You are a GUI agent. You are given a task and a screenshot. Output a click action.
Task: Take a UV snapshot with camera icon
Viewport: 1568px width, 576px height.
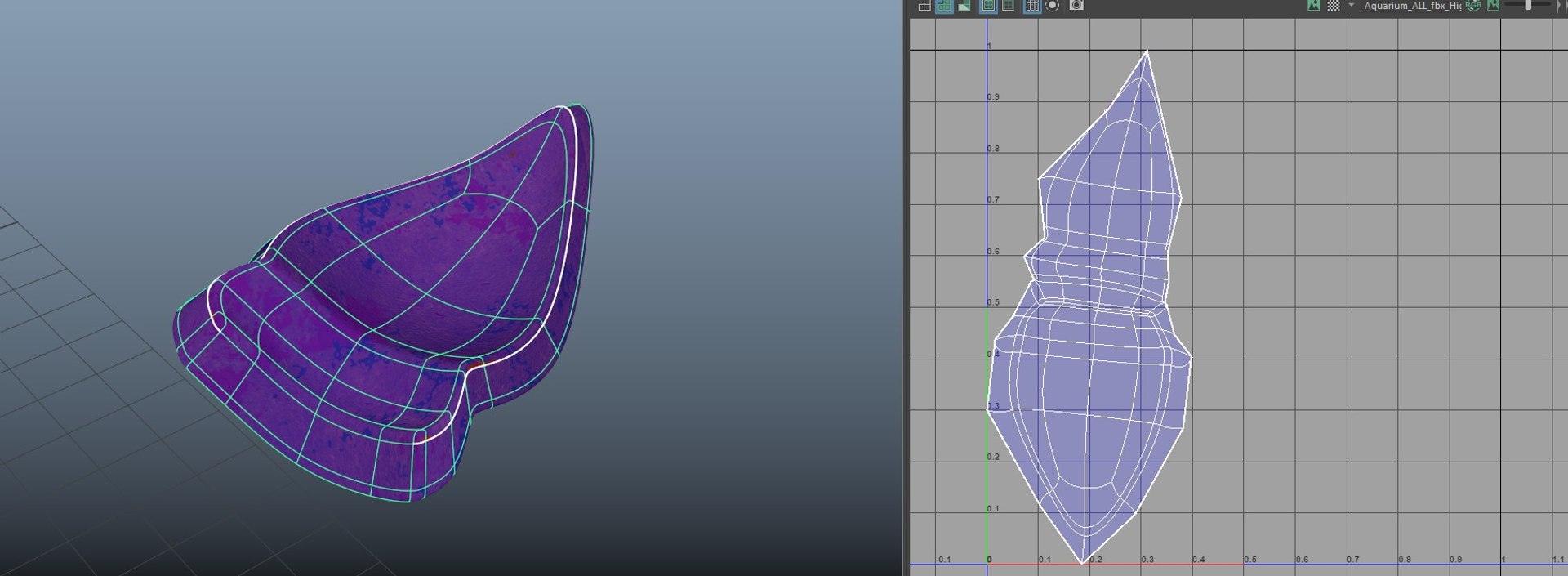pyautogui.click(x=1077, y=6)
